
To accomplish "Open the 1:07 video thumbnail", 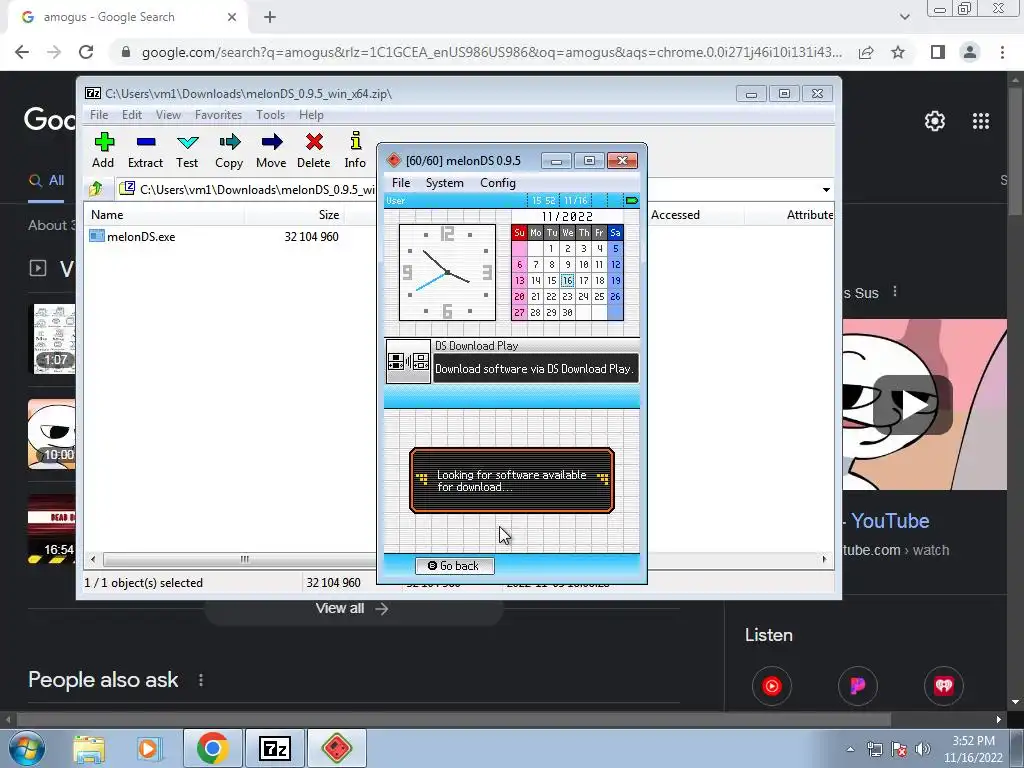I will click(x=54, y=339).
